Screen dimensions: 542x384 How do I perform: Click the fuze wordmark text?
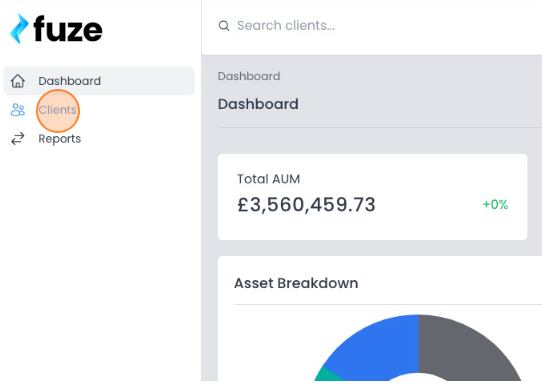68,29
